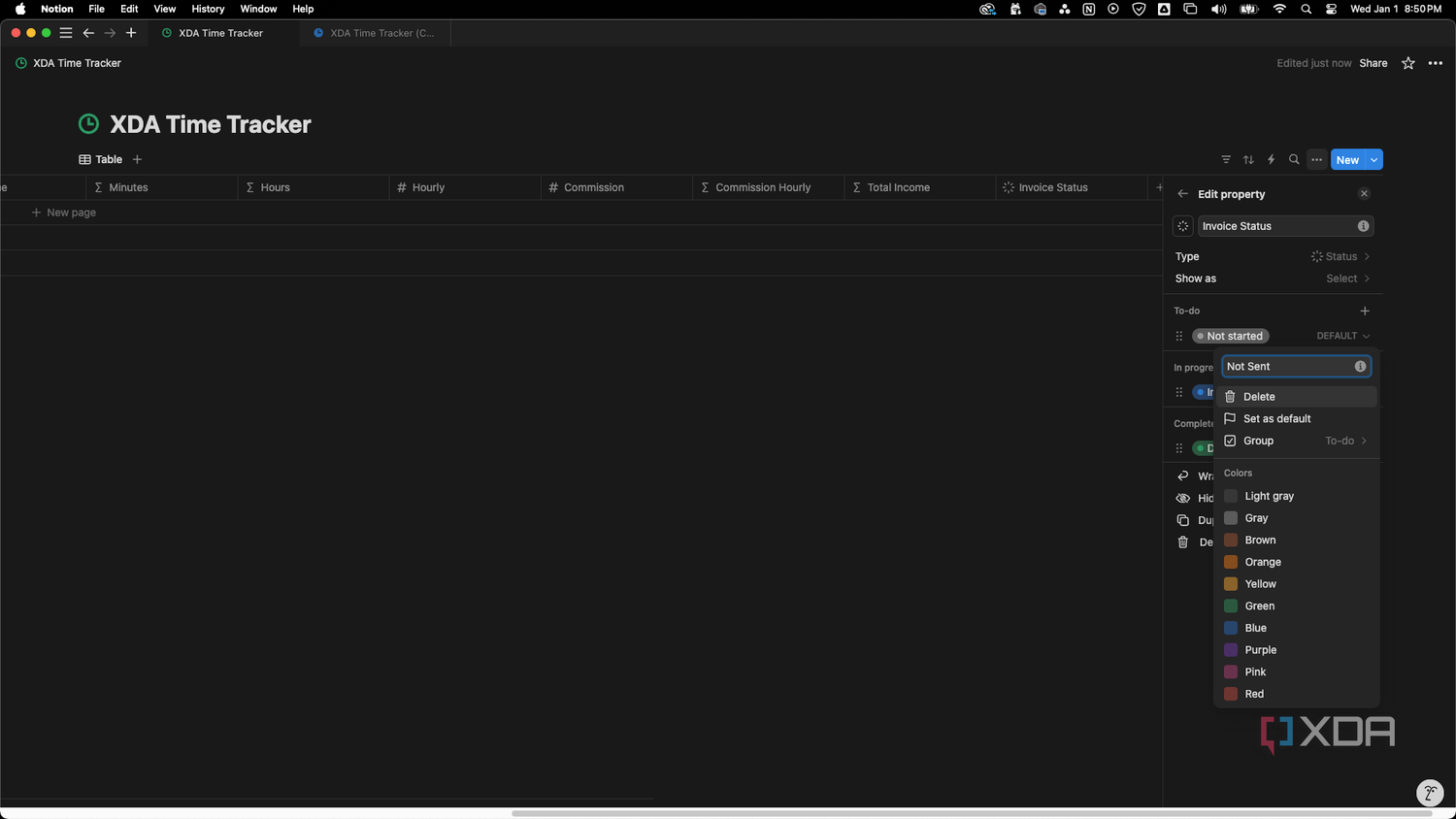Choose the Green color option
This screenshot has height=819, width=1456.
[x=1296, y=606]
